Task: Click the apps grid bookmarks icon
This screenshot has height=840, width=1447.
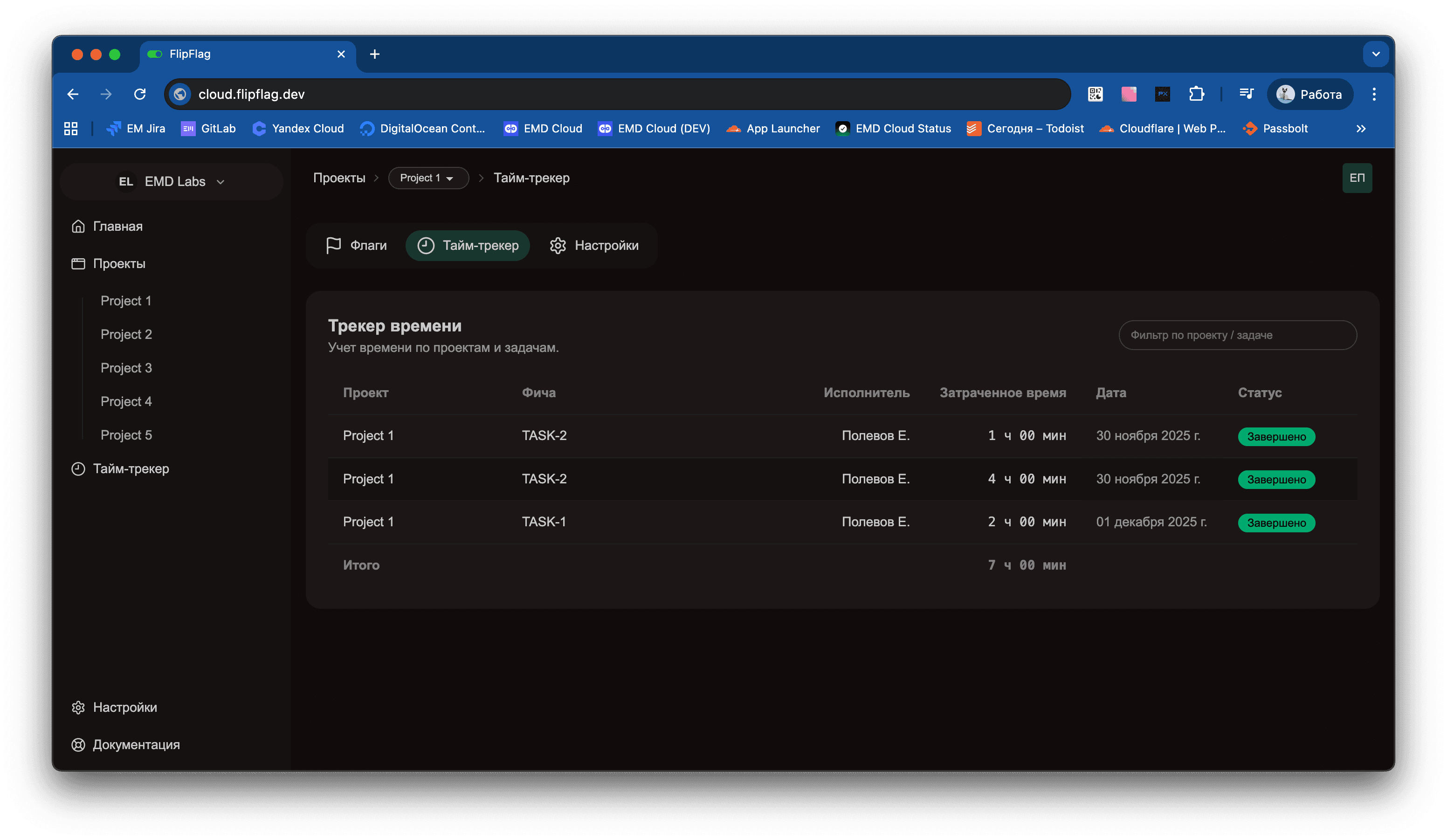Action: [71, 129]
